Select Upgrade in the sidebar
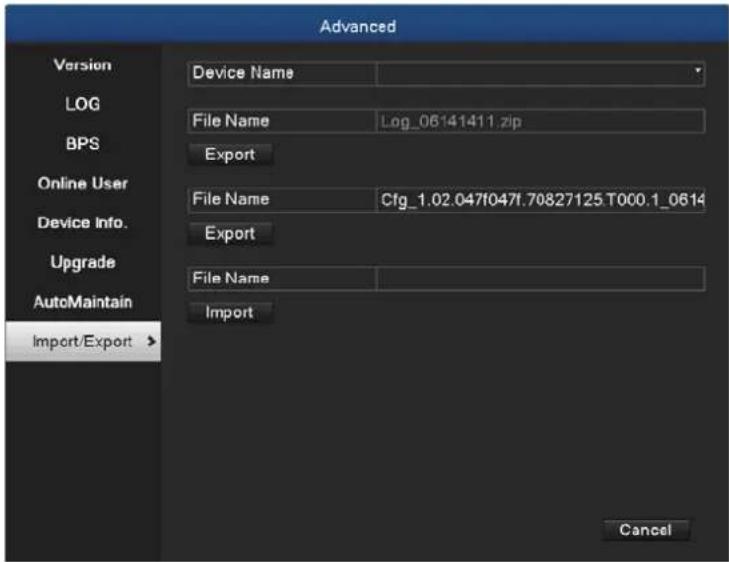 click(83, 262)
